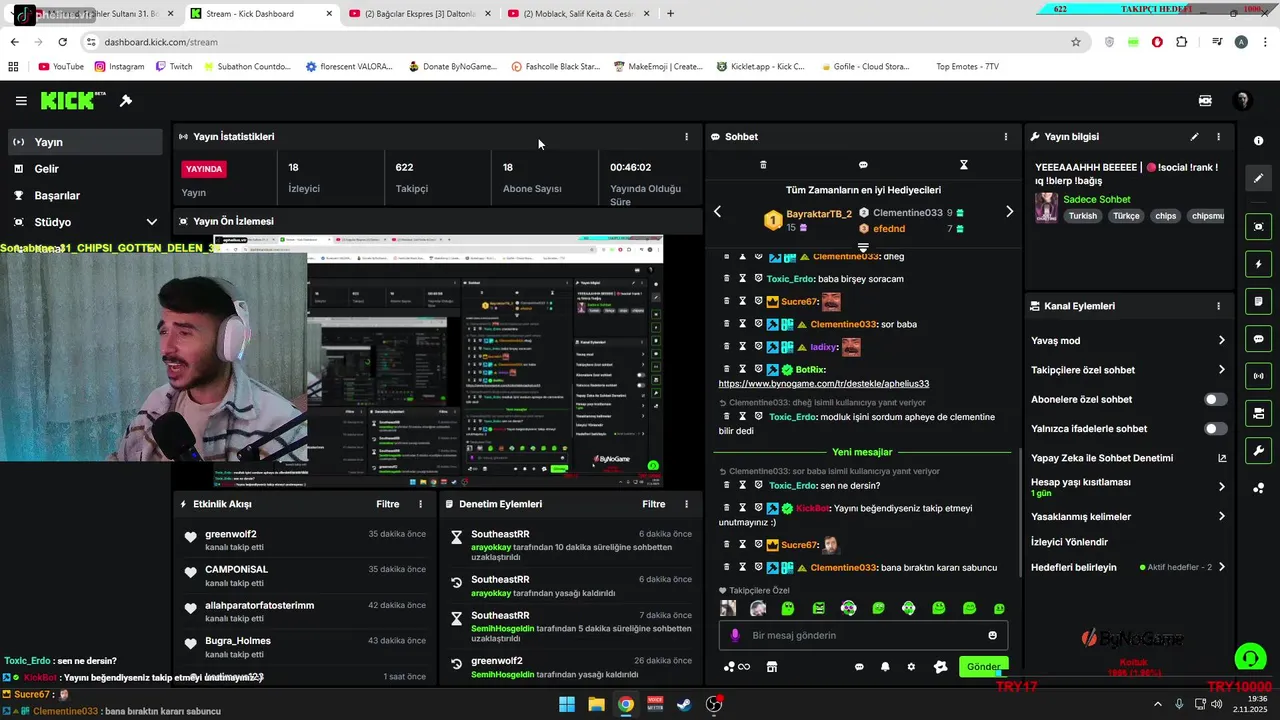The image size is (1280, 720).
Task: Click the camera icon in right rail
Action: coord(1258,413)
